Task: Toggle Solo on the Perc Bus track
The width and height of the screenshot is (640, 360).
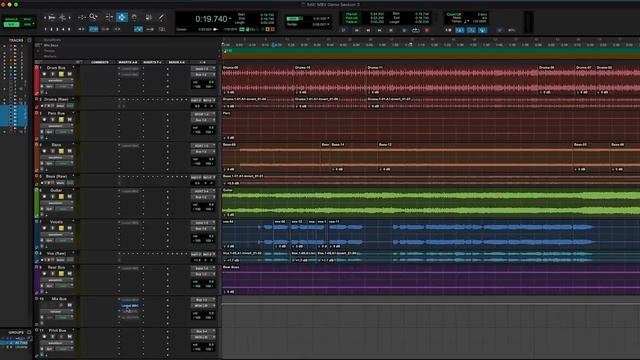Action: tap(61, 120)
